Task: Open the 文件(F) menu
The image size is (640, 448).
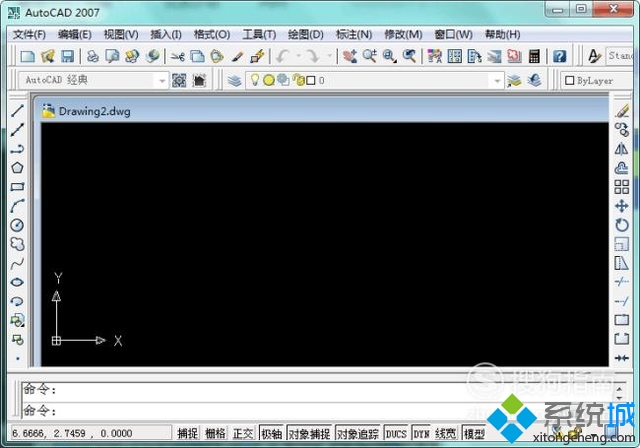Action: click(29, 34)
